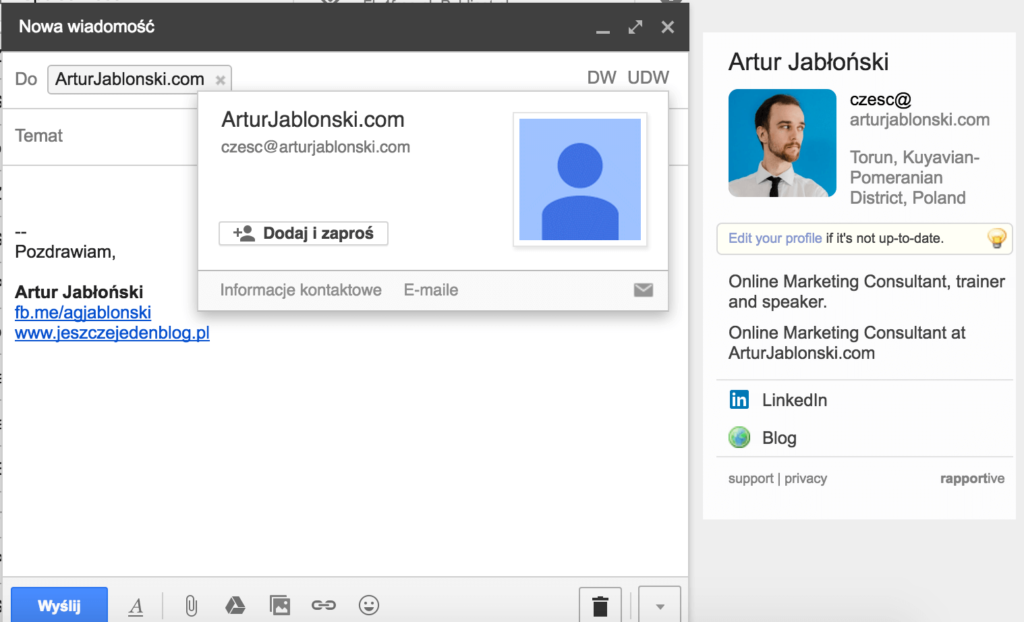Click envelope icon in contact card

point(643,289)
